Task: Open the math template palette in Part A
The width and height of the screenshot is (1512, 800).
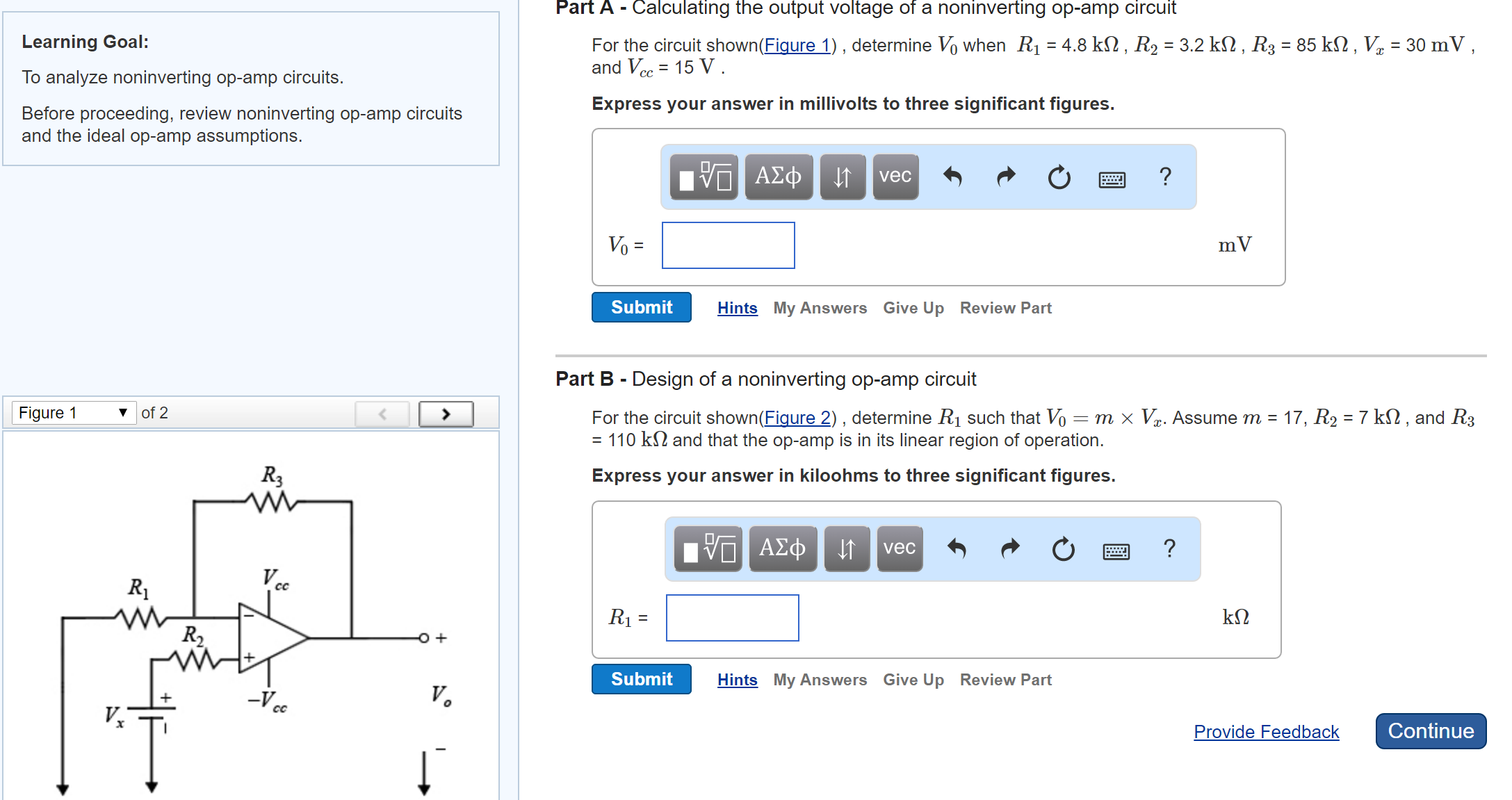Action: click(702, 177)
